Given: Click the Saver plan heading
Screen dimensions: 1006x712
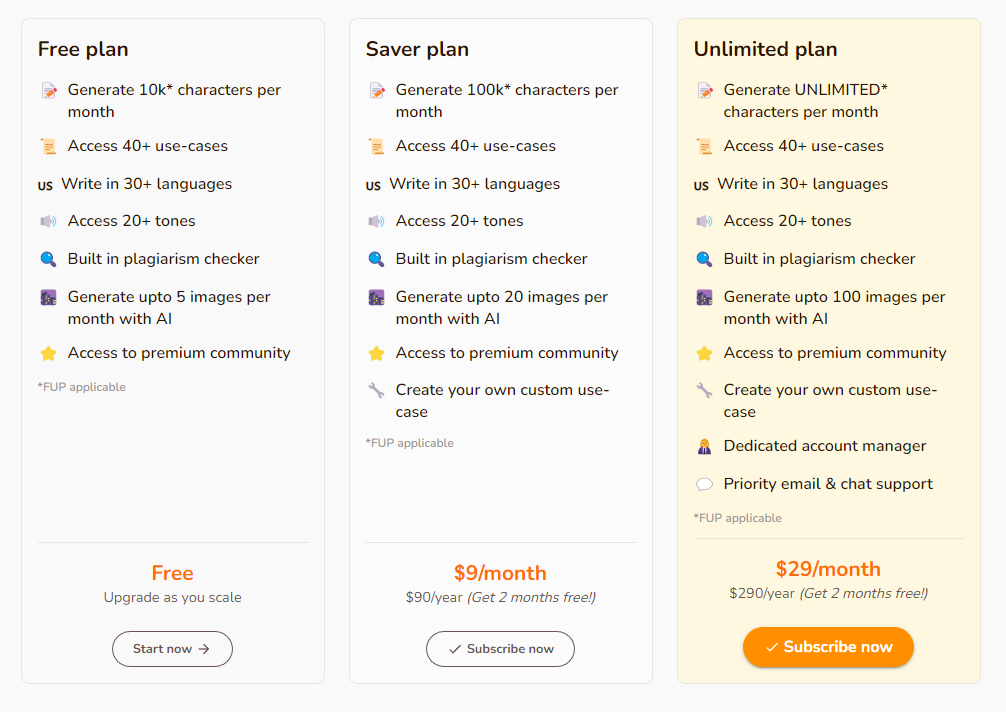Looking at the screenshot, I should [417, 49].
